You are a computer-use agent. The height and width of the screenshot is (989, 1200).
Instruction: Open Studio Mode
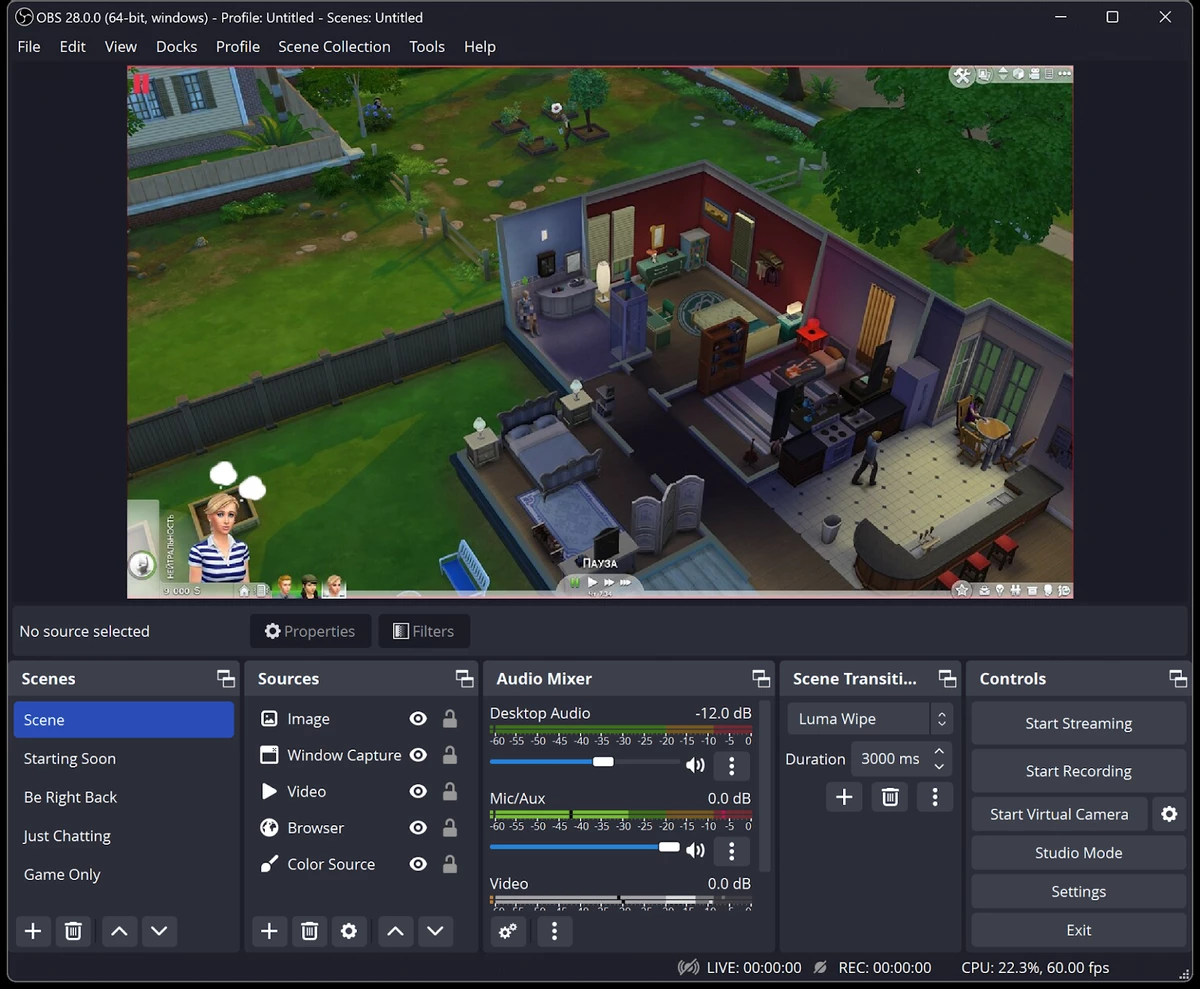tap(1078, 853)
